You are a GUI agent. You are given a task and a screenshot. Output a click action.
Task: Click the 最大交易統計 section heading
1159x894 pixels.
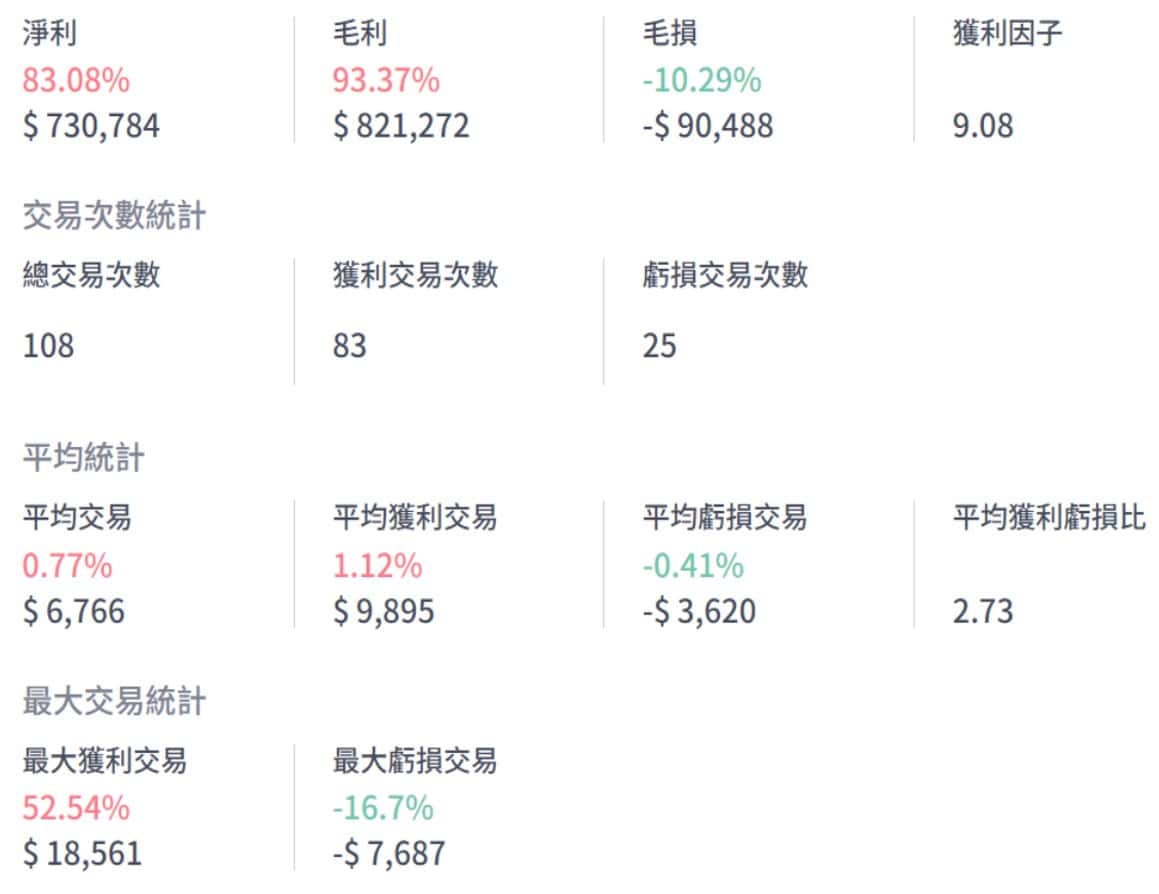(x=114, y=702)
